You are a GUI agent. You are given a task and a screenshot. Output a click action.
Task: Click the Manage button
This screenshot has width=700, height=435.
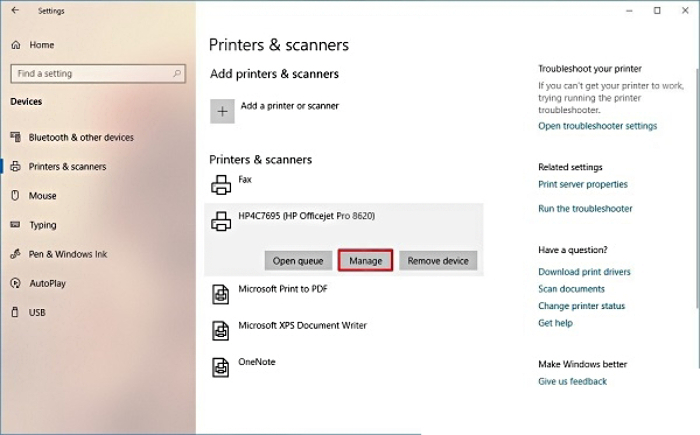(365, 260)
